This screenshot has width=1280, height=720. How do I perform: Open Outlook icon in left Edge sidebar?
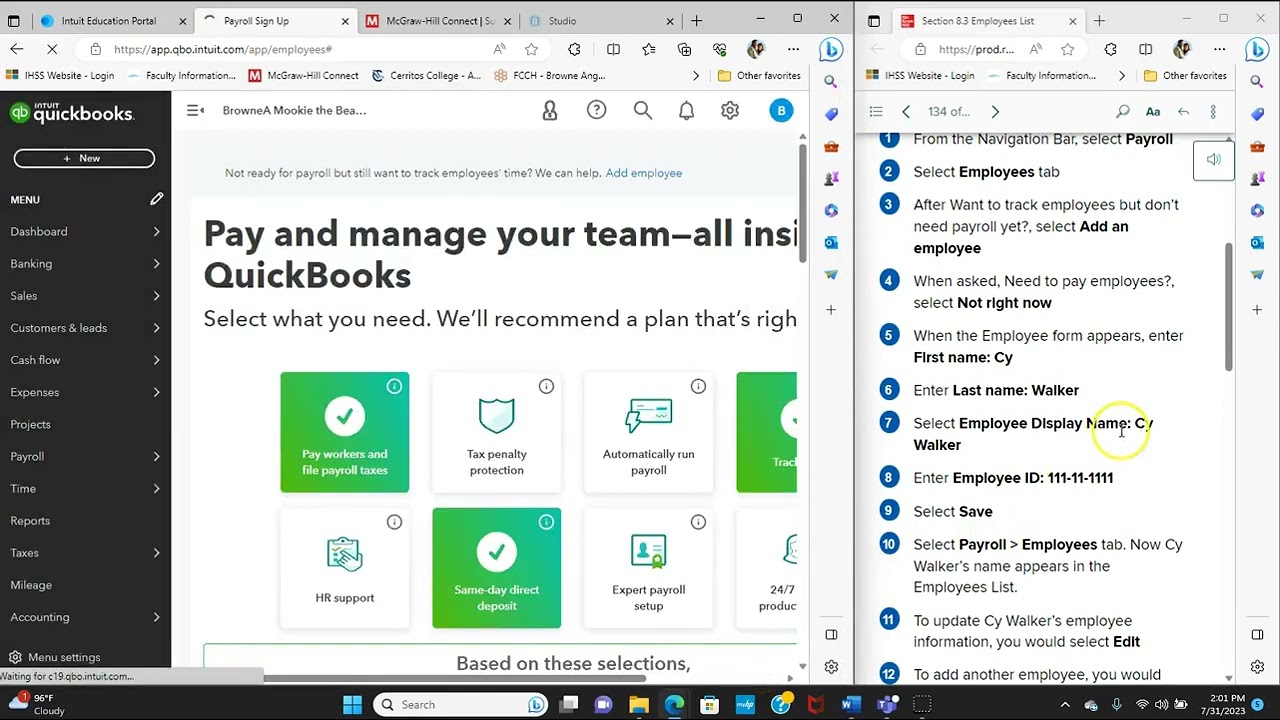coord(831,242)
